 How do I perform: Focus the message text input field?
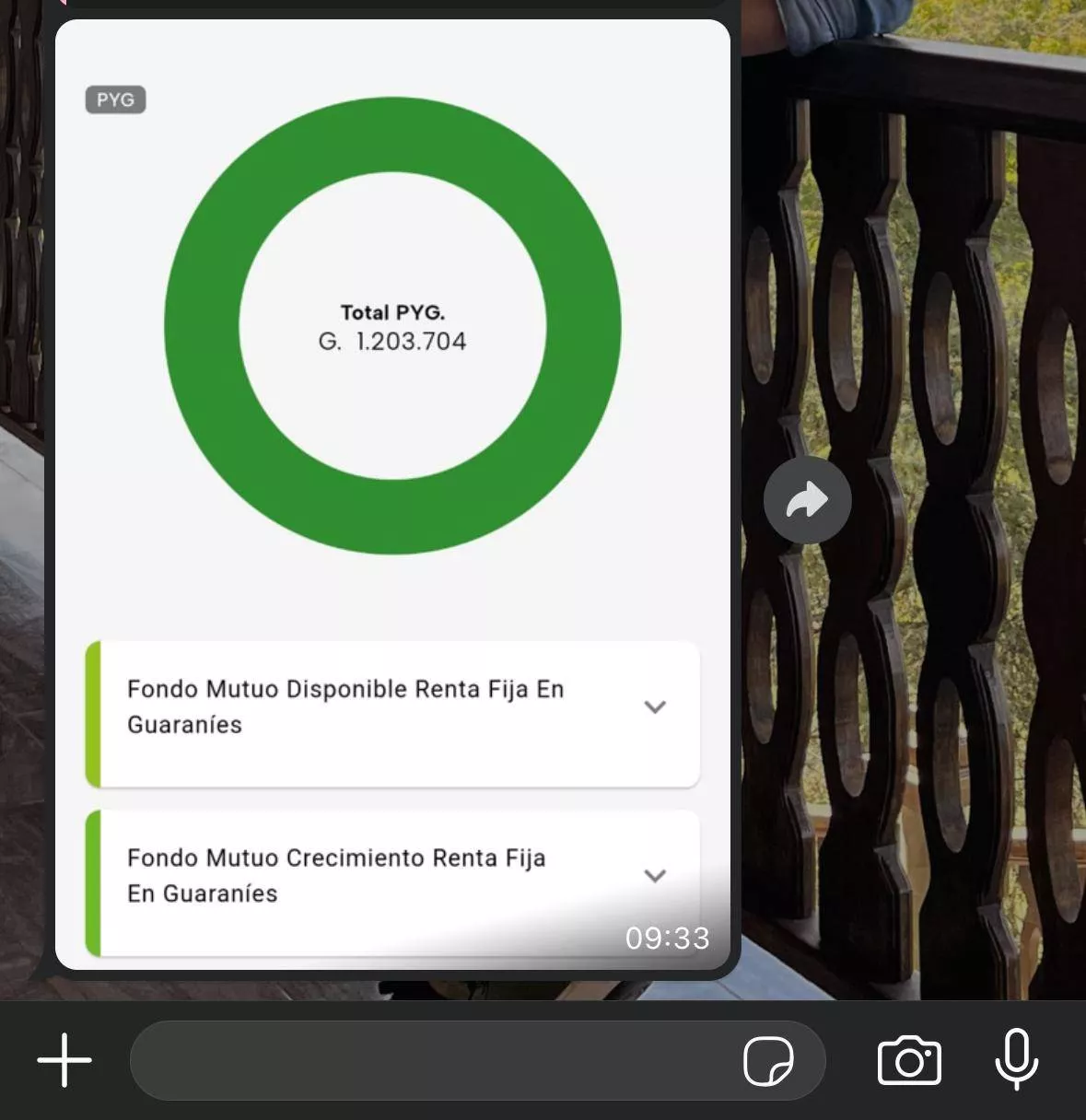coord(477,1060)
